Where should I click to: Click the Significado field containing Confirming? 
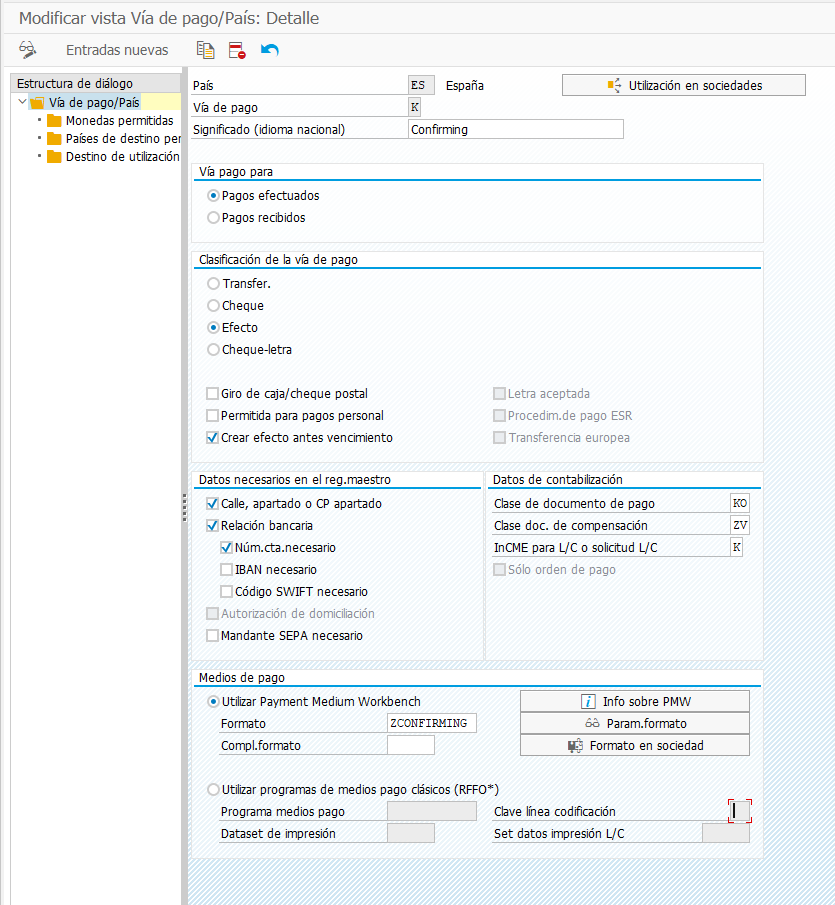click(515, 129)
